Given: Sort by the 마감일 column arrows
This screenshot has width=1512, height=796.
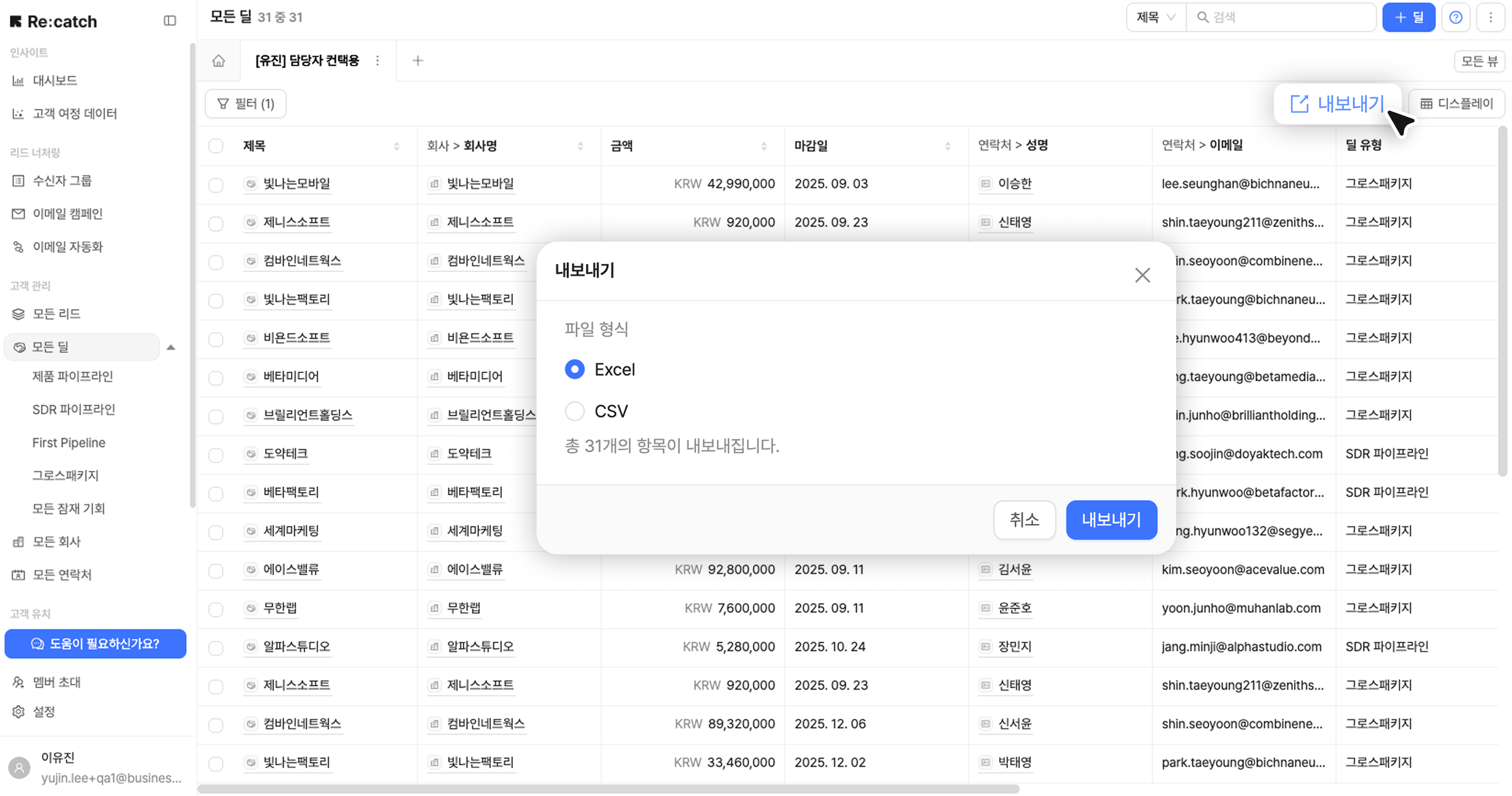Looking at the screenshot, I should click(947, 146).
